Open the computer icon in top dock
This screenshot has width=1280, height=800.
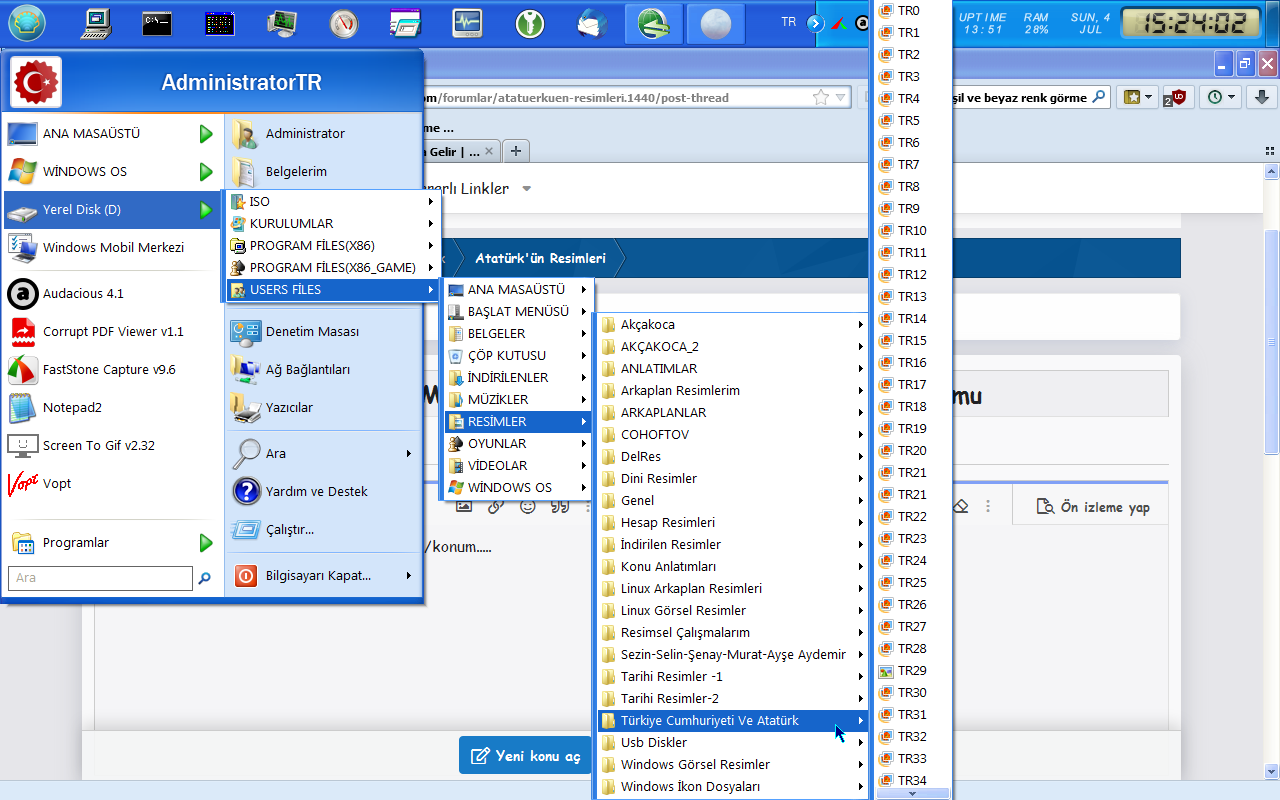pyautogui.click(x=97, y=23)
